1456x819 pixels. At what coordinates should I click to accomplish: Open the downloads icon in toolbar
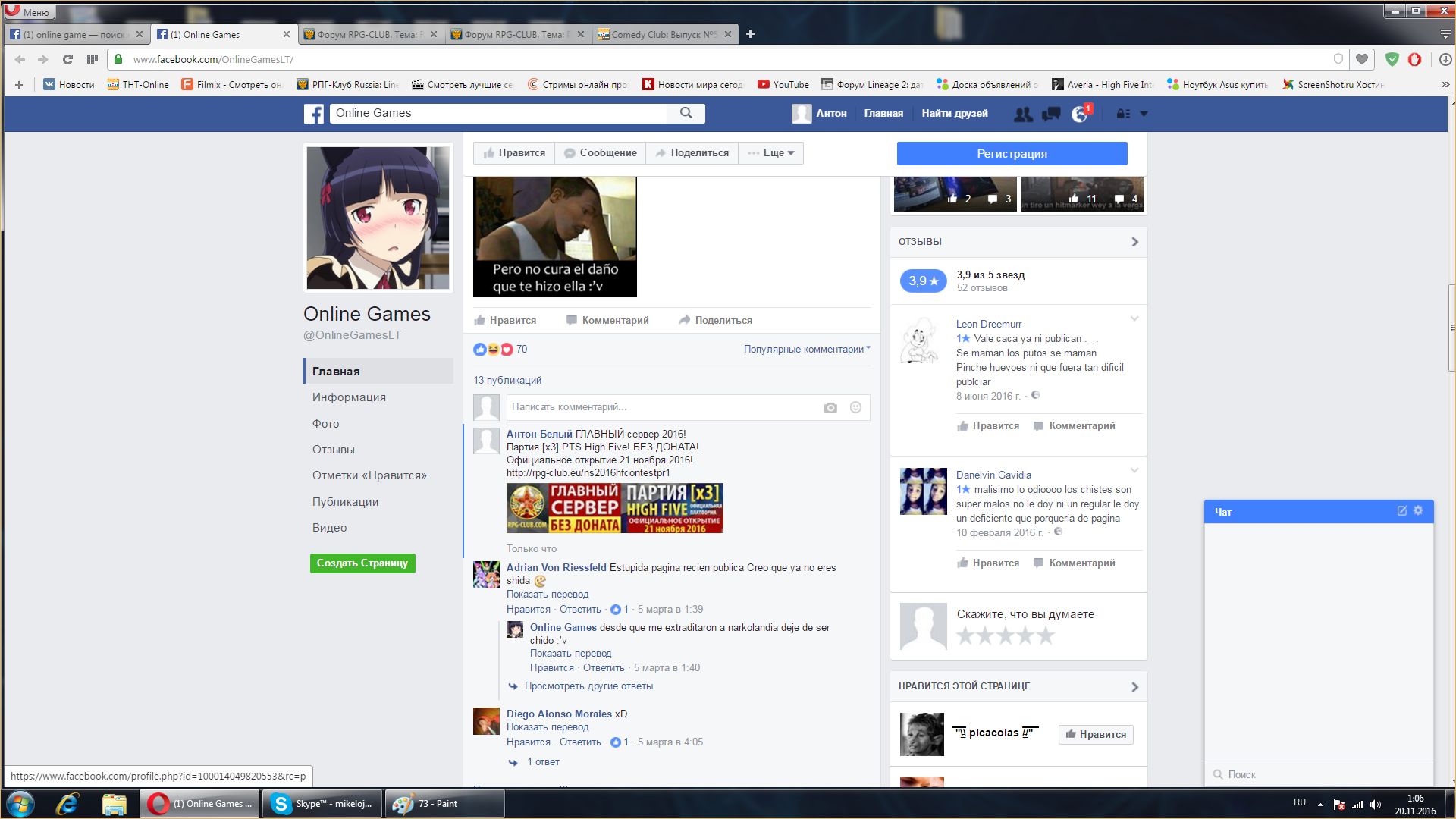tap(1445, 59)
